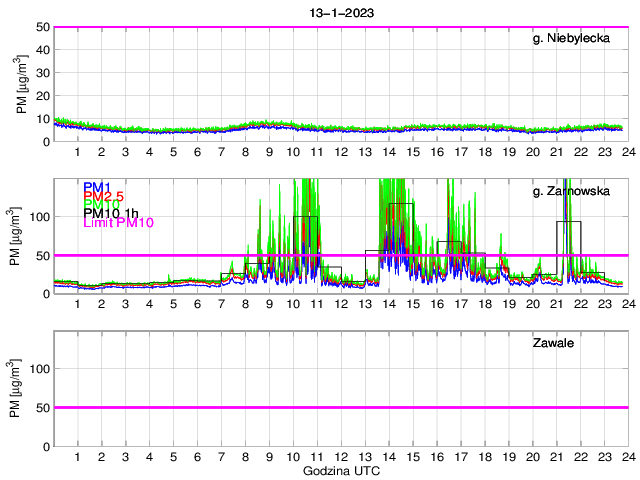The image size is (640, 480).
Task: Click the 50 y-tick on top chart
Action: point(43,27)
